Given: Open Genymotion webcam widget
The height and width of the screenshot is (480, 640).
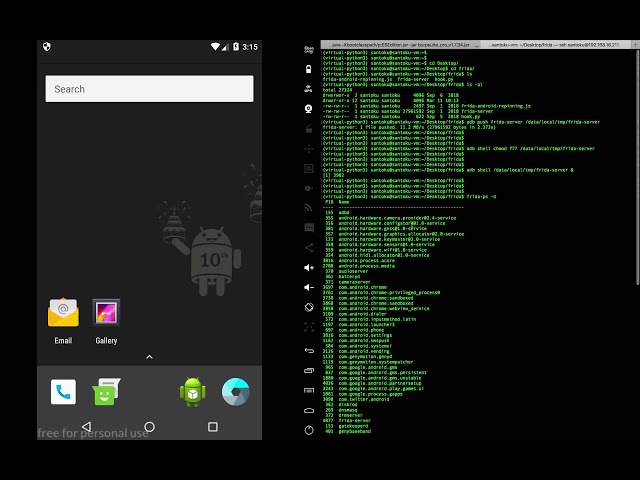Looking at the screenshot, I should 309,109.
